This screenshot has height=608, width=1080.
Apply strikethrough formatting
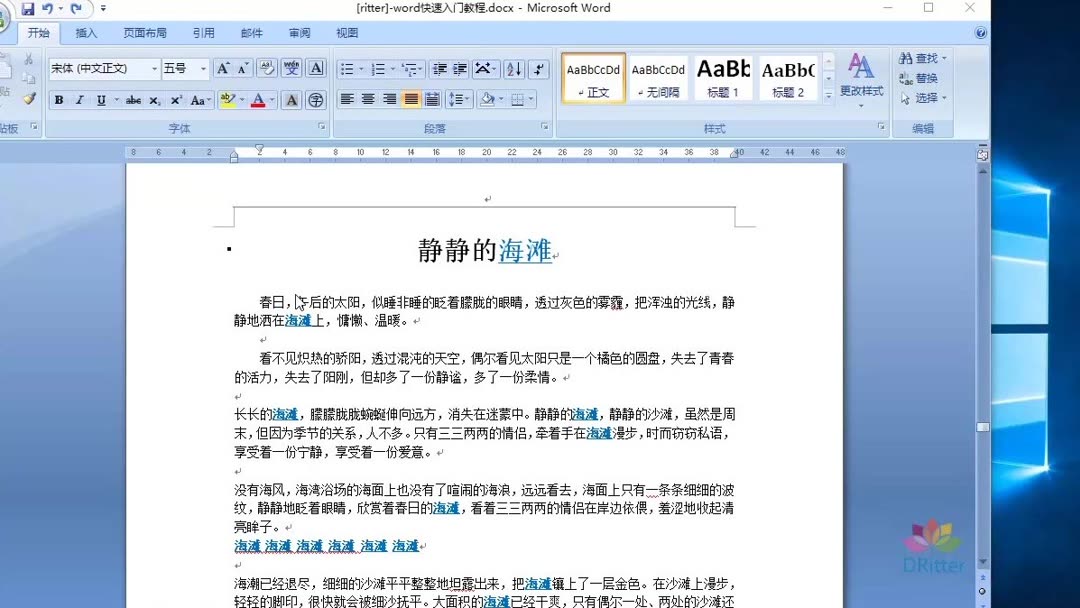coord(134,99)
